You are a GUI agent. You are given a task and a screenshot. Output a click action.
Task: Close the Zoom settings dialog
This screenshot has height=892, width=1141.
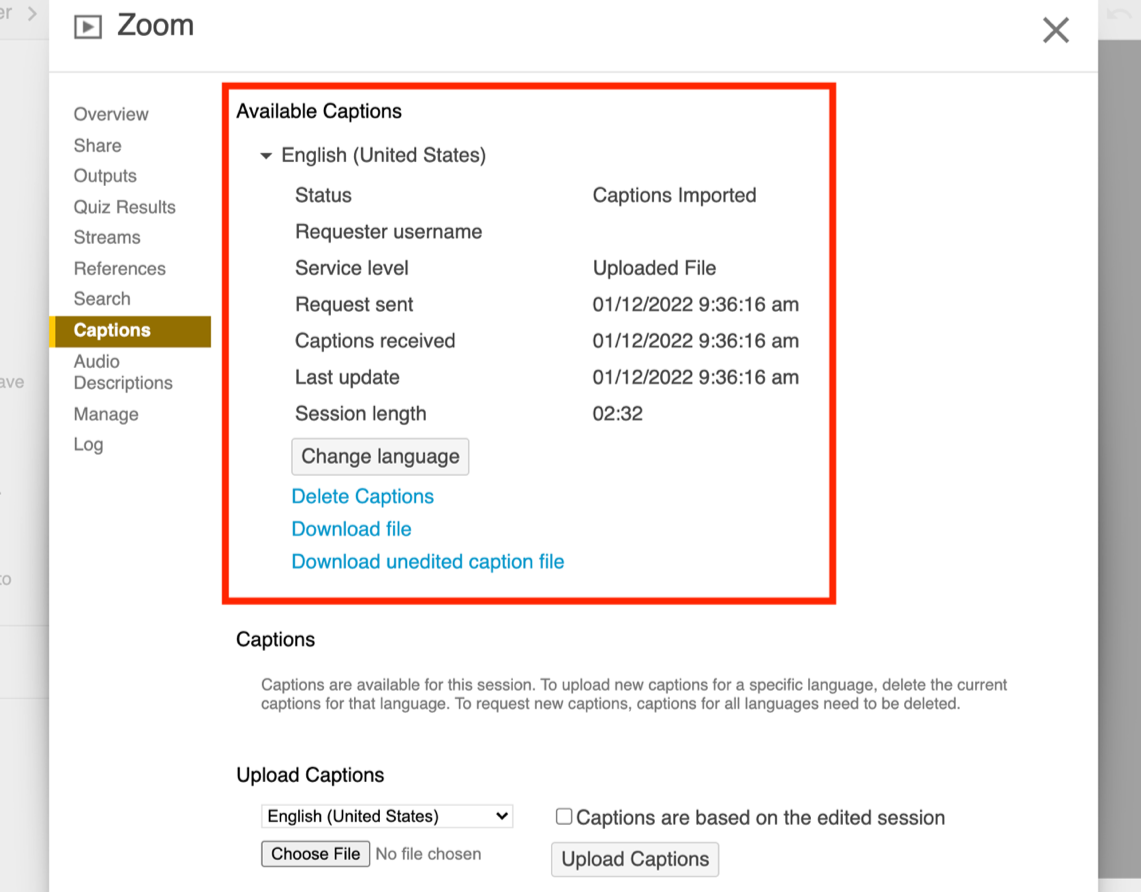click(1055, 31)
